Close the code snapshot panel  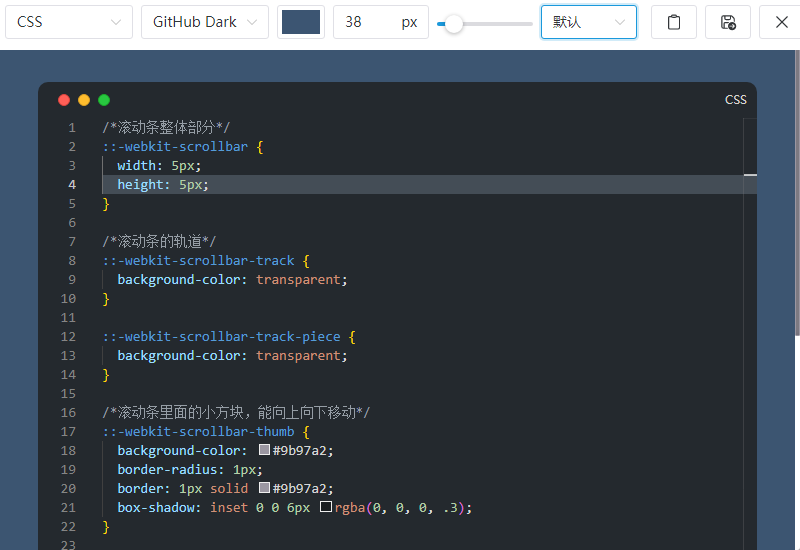coord(781,22)
